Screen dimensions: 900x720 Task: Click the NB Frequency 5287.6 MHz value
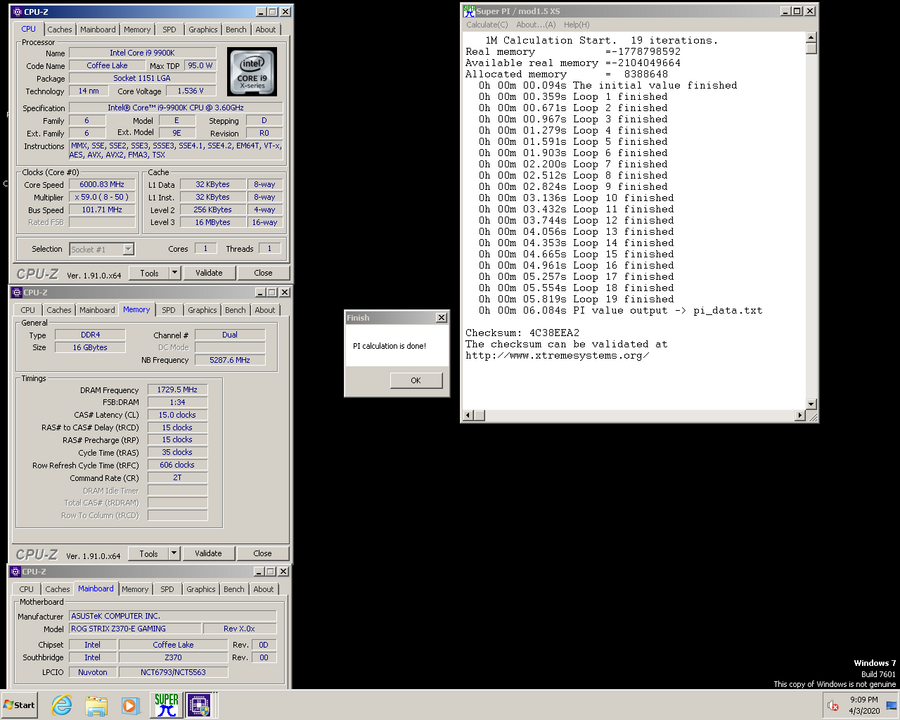[230, 360]
